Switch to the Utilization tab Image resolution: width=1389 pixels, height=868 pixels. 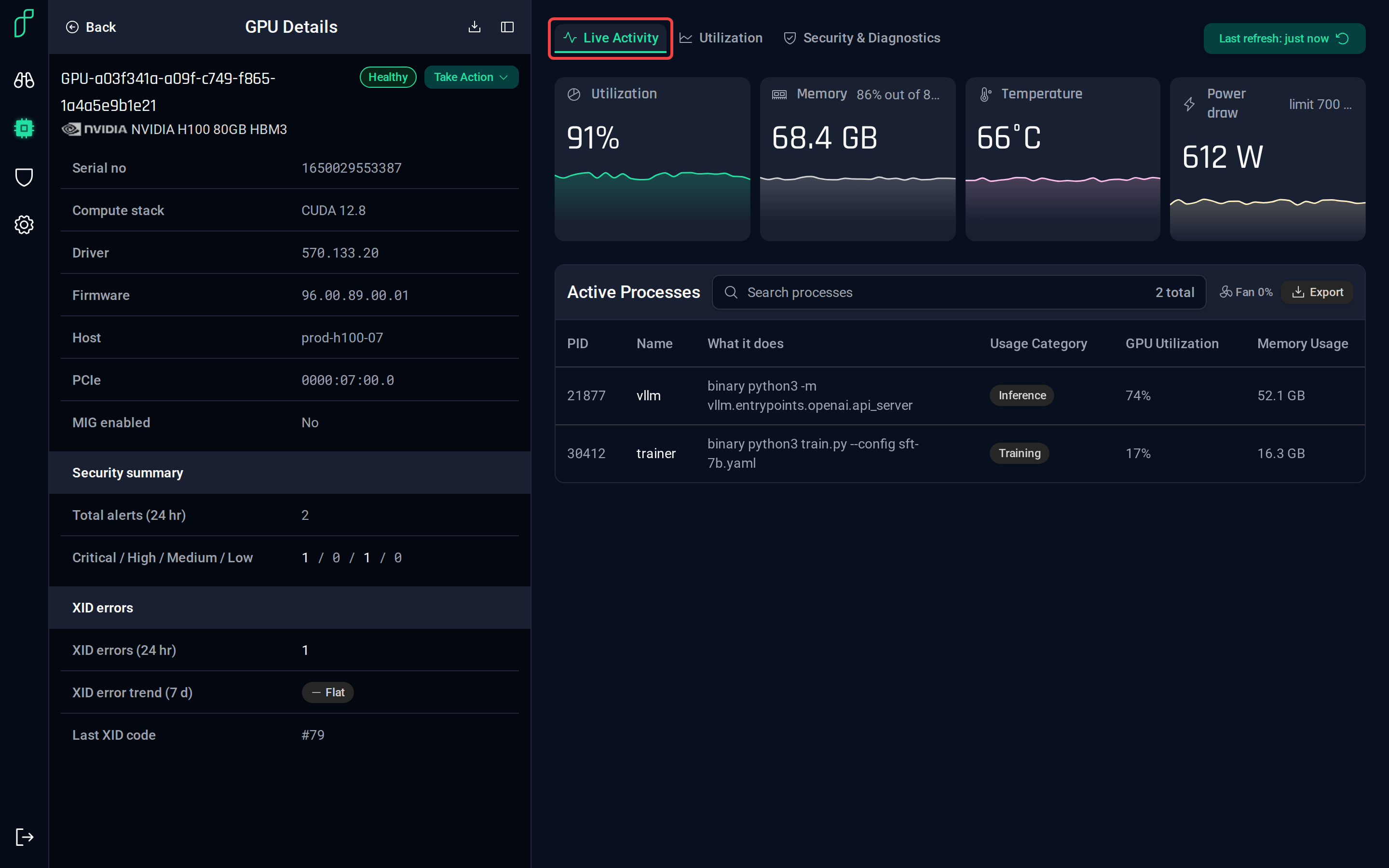click(x=721, y=38)
